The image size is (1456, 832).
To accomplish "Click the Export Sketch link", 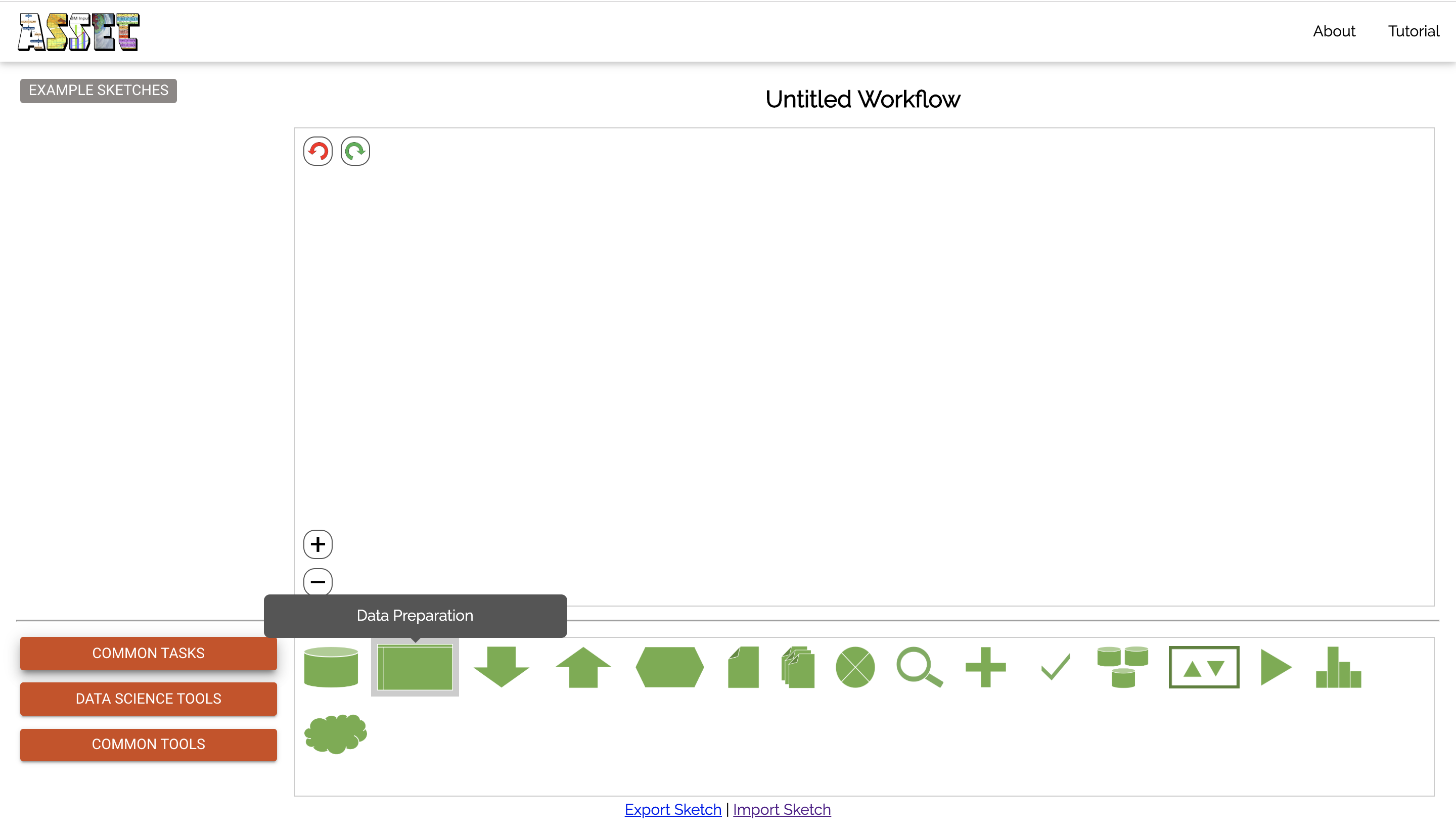I will [x=672, y=809].
